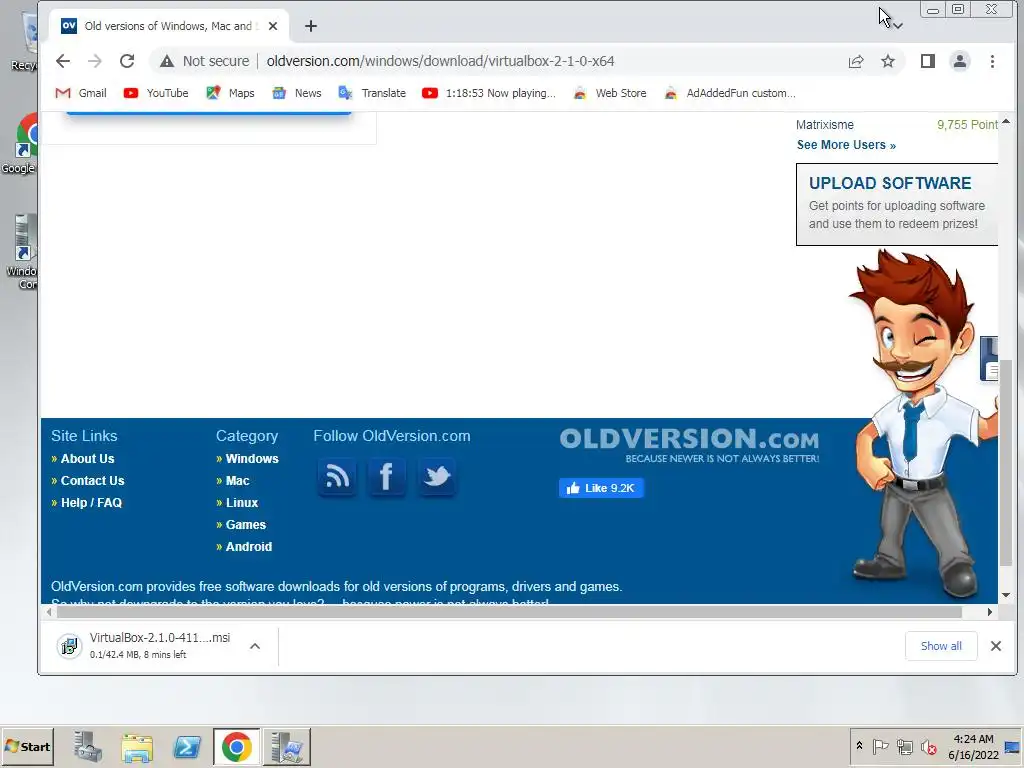Click the floppy disk side widget
Image resolution: width=1024 pixels, height=768 pixels.
pos(989,359)
